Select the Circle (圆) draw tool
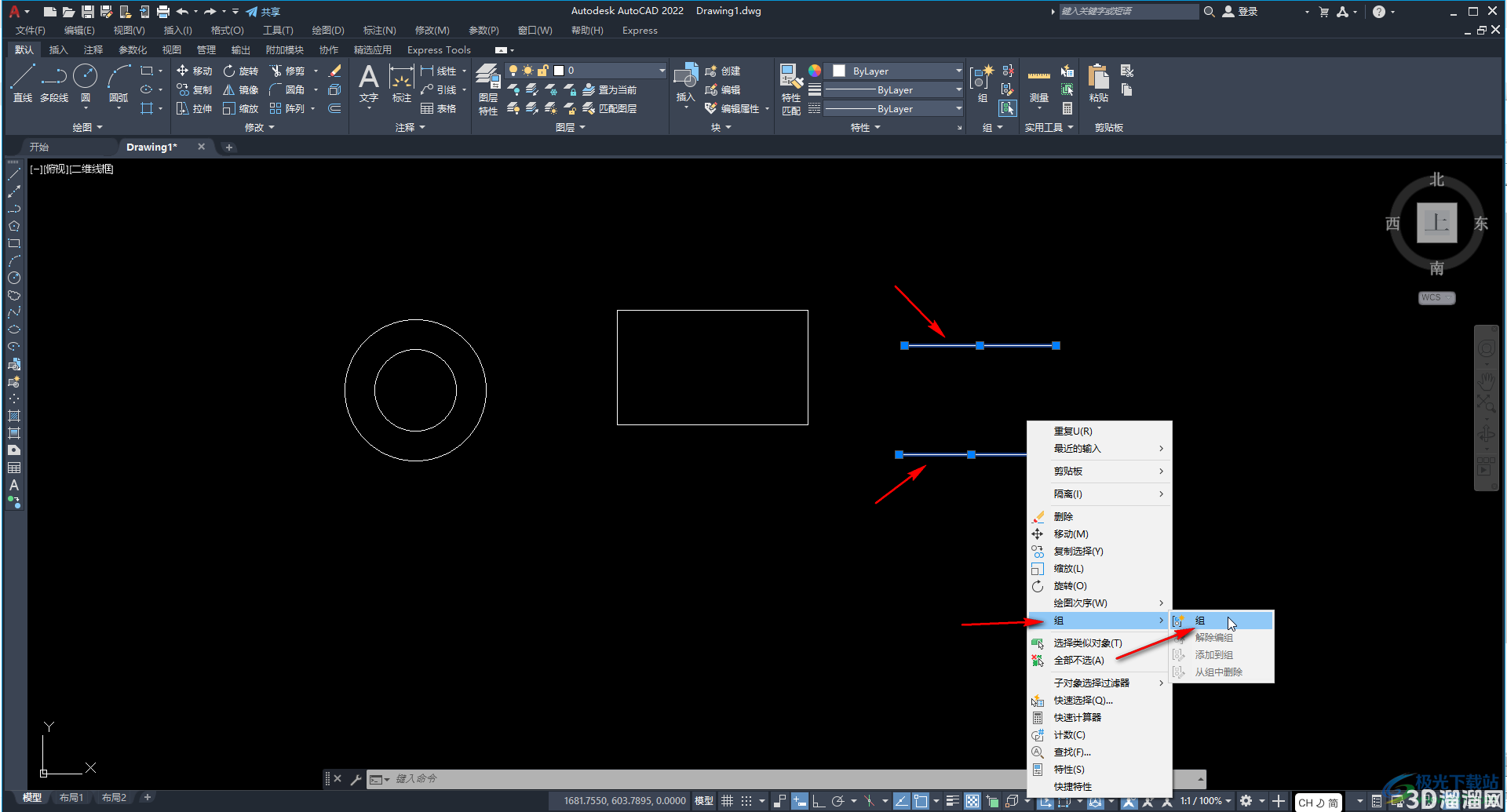The width and height of the screenshot is (1507, 812). click(x=85, y=83)
